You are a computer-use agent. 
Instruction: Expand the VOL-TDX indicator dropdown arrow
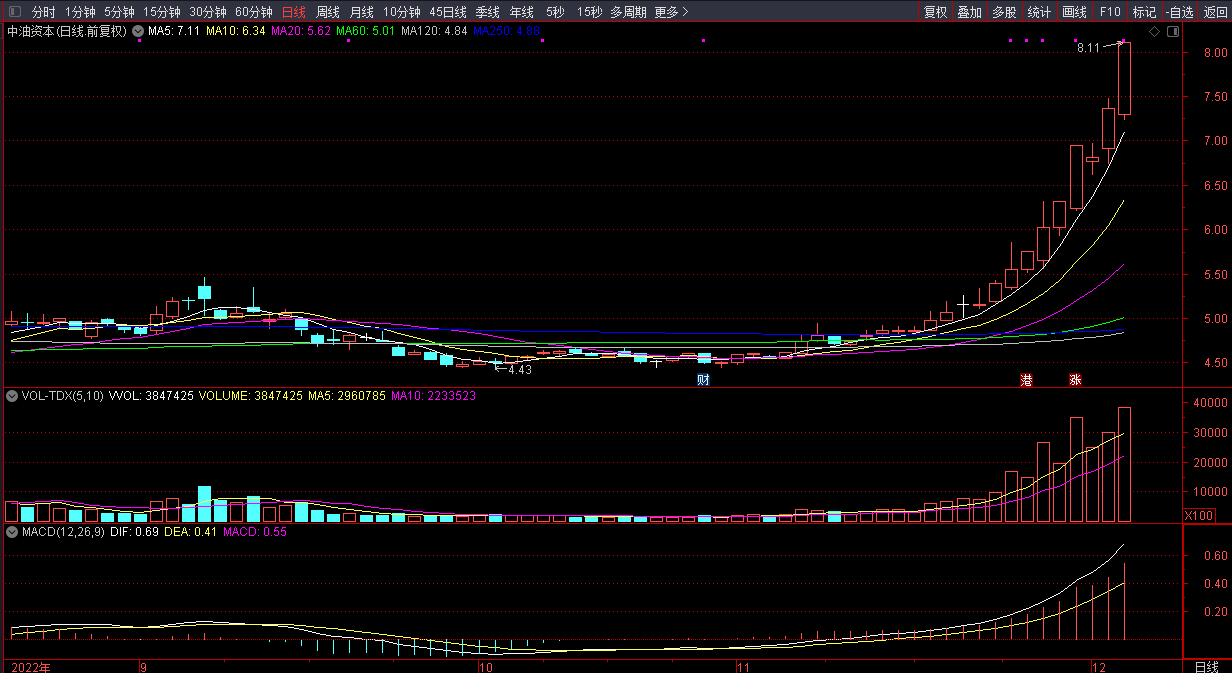12,396
